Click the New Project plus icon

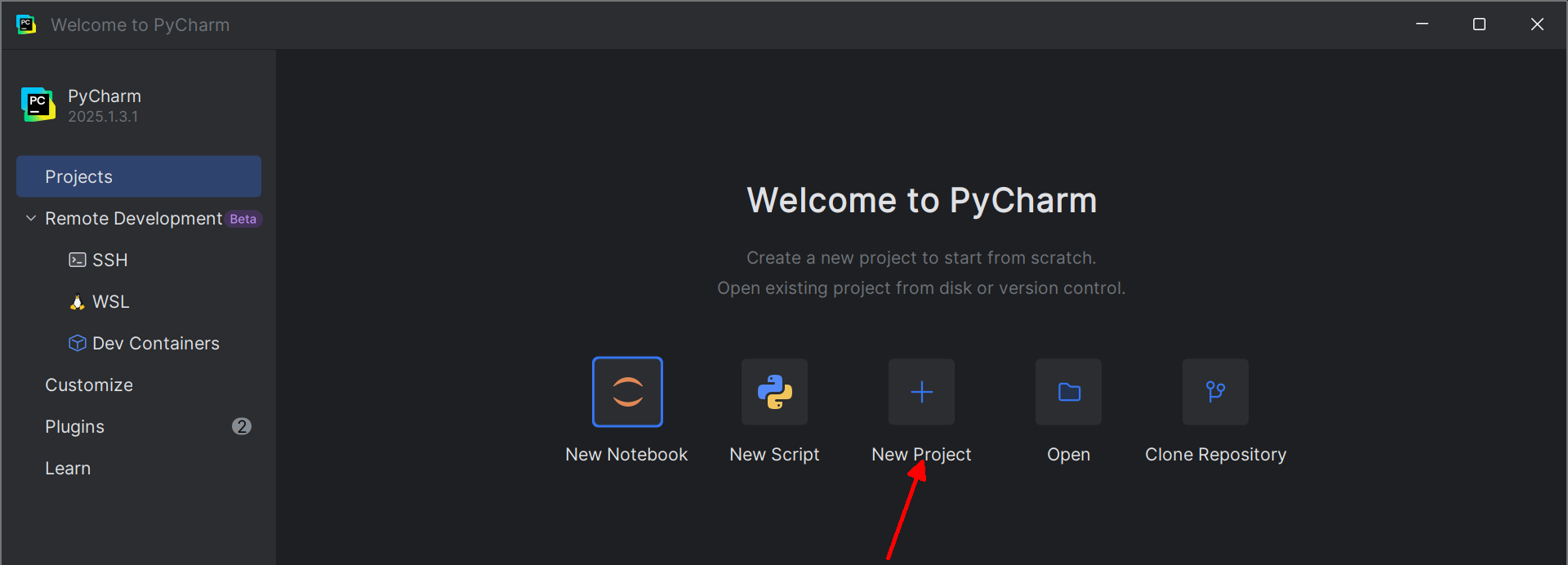coord(921,392)
